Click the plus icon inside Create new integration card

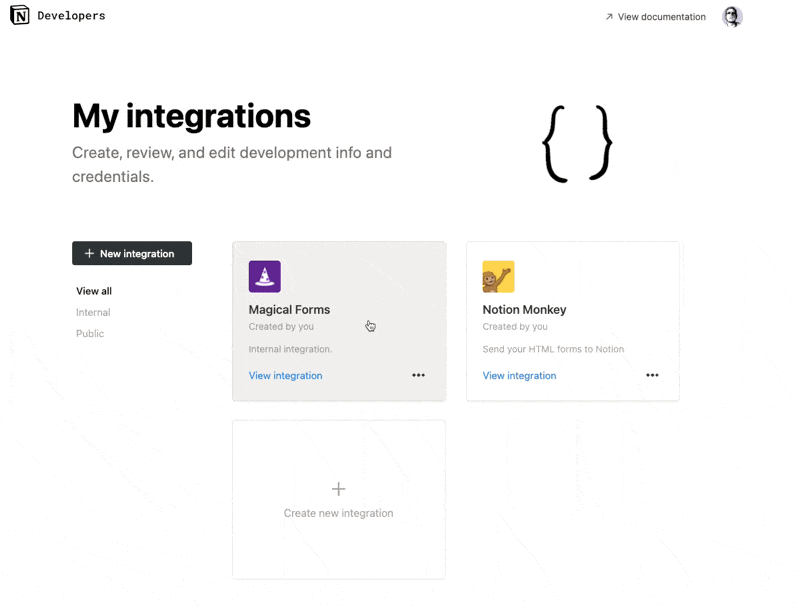(338, 488)
